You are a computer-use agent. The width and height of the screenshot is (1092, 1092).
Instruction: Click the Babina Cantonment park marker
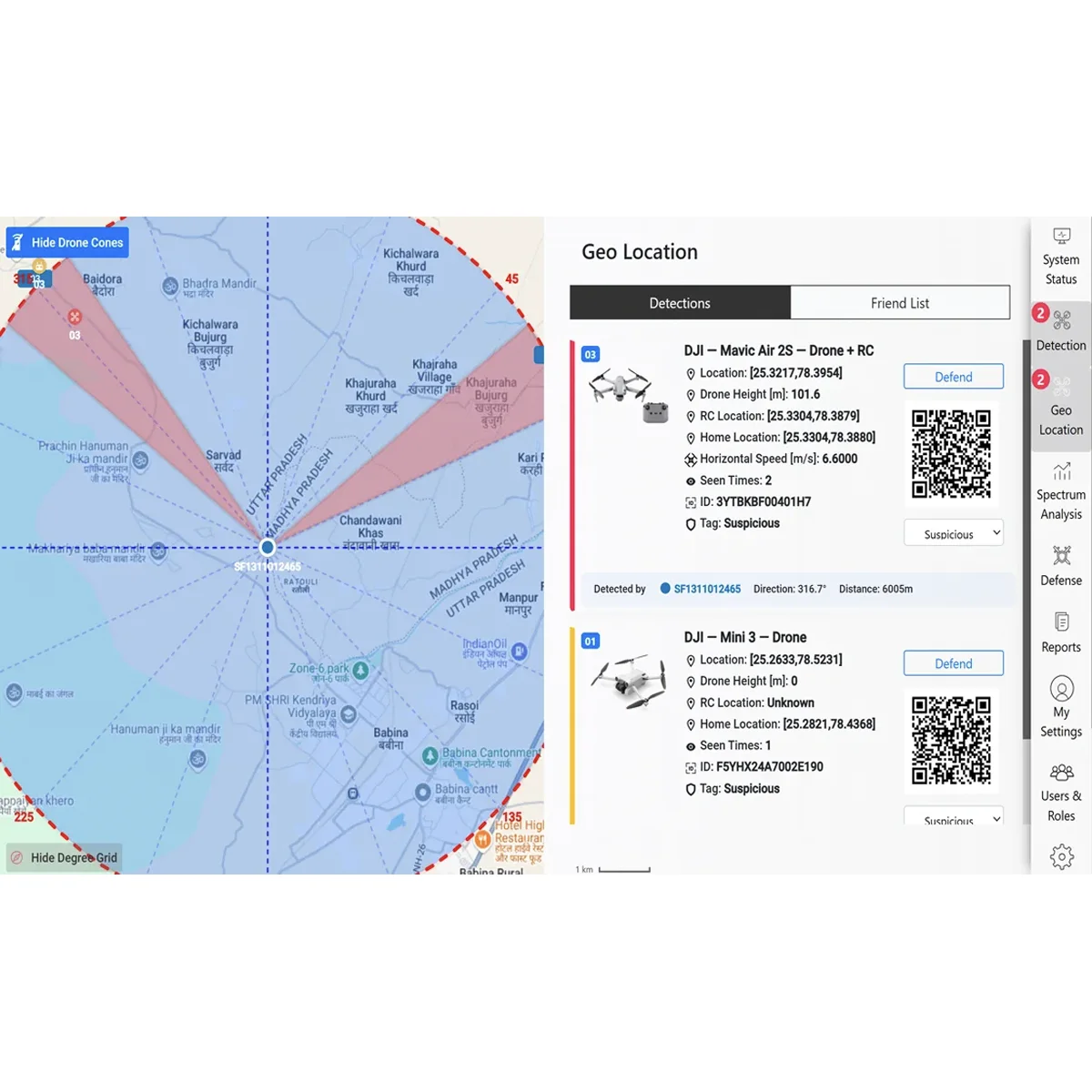[x=430, y=756]
